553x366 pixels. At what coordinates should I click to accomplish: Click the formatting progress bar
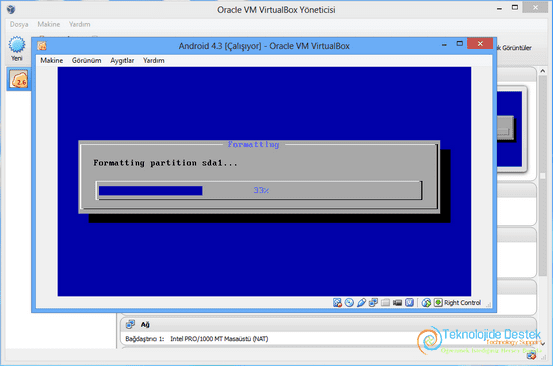[259, 190]
